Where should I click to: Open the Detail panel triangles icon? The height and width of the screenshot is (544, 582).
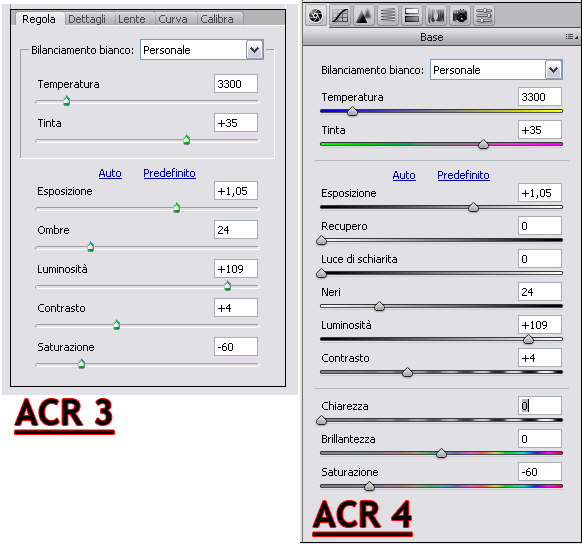pos(364,16)
